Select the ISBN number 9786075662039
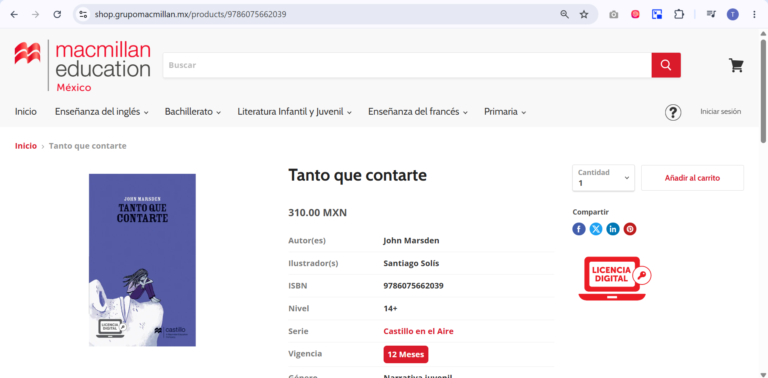Image resolution: width=768 pixels, height=378 pixels. (x=413, y=286)
